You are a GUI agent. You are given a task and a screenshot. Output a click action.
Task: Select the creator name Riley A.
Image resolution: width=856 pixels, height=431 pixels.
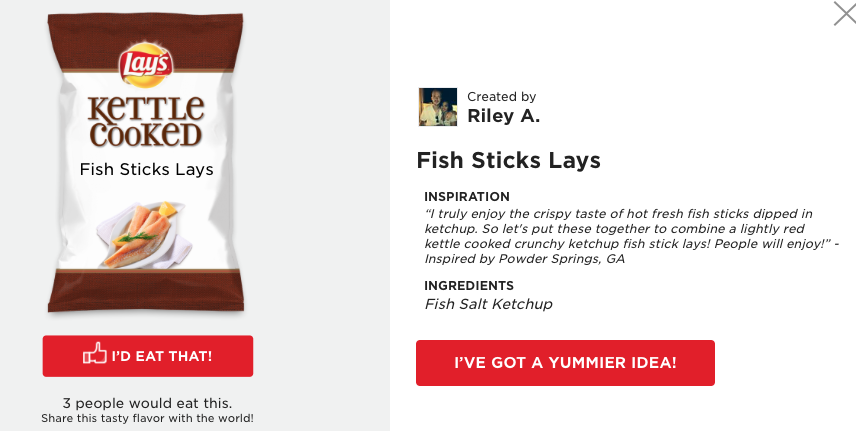[503, 116]
